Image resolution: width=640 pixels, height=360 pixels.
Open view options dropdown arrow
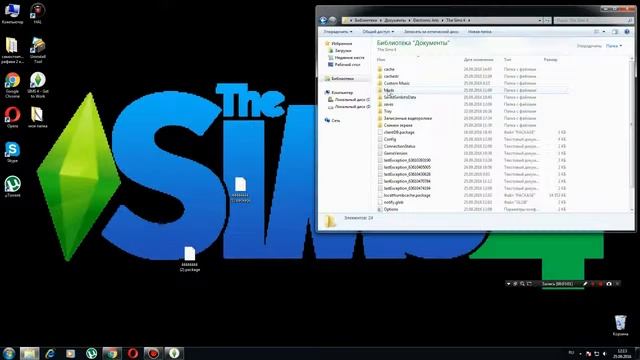pyautogui.click(x=604, y=31)
